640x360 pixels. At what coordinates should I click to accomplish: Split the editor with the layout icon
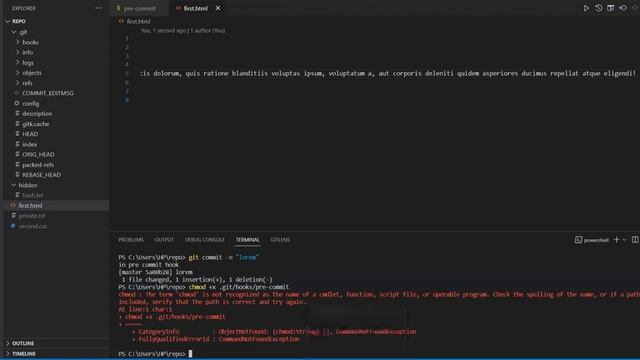[611, 8]
